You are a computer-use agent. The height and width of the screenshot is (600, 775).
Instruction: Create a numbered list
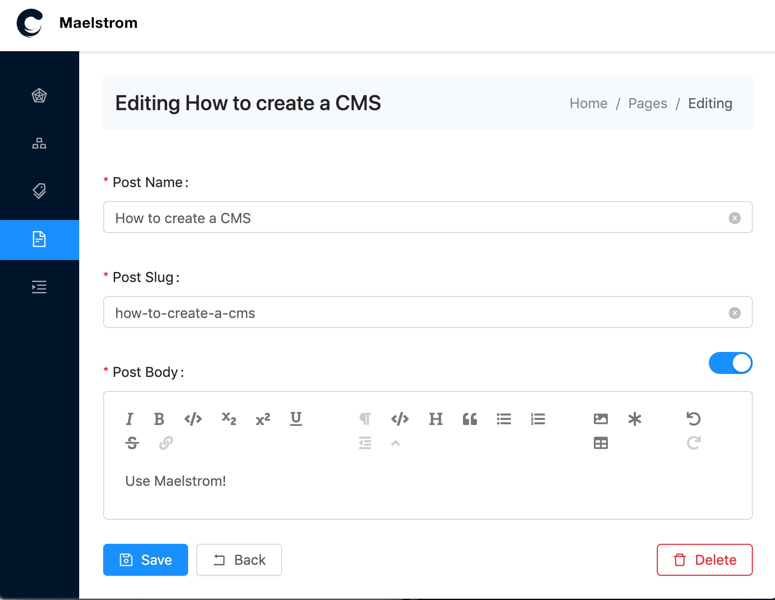(538, 419)
